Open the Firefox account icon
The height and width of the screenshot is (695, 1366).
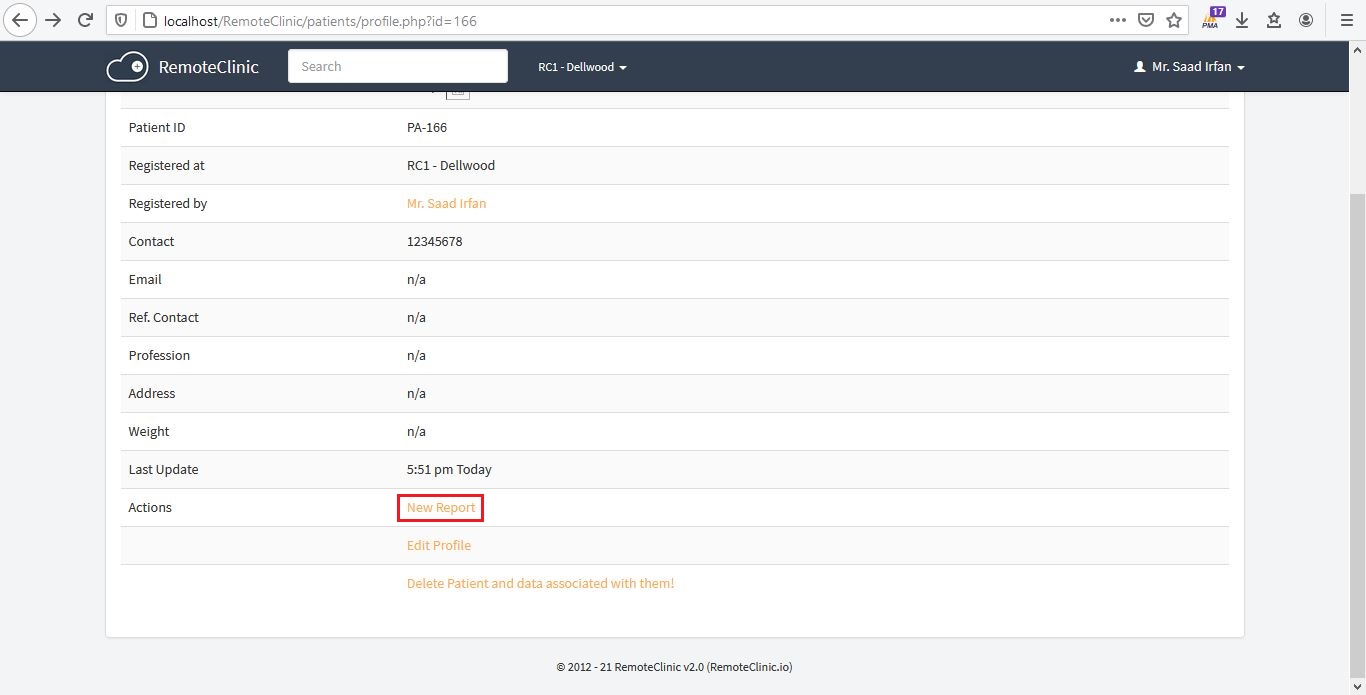tap(1306, 20)
